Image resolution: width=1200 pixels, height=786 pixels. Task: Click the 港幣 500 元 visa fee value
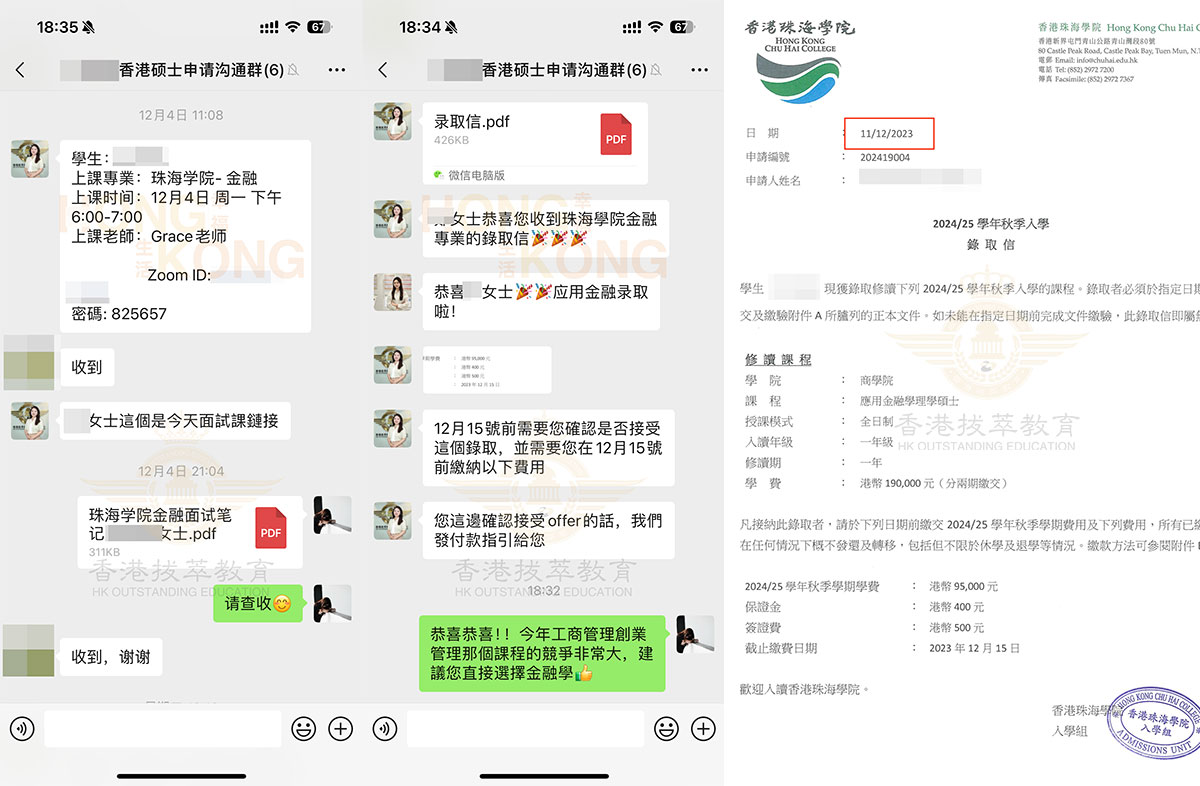tap(957, 628)
